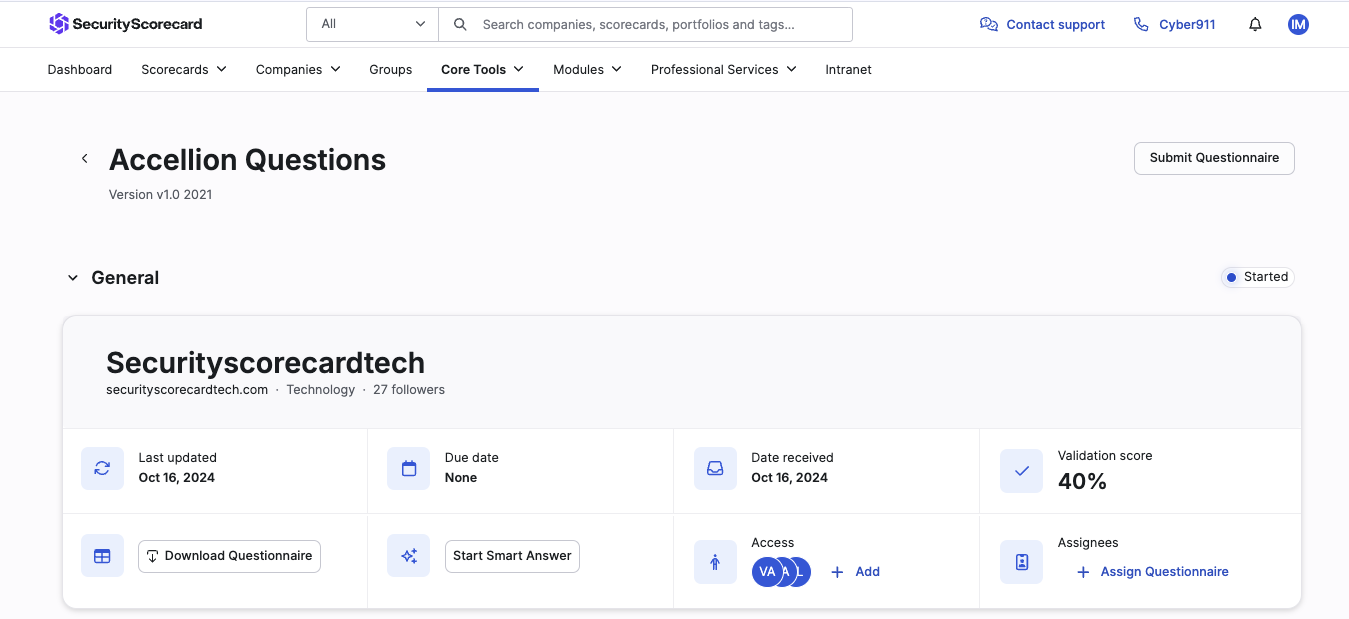Open the All search filter dropdown
This screenshot has width=1349, height=619.
click(372, 24)
